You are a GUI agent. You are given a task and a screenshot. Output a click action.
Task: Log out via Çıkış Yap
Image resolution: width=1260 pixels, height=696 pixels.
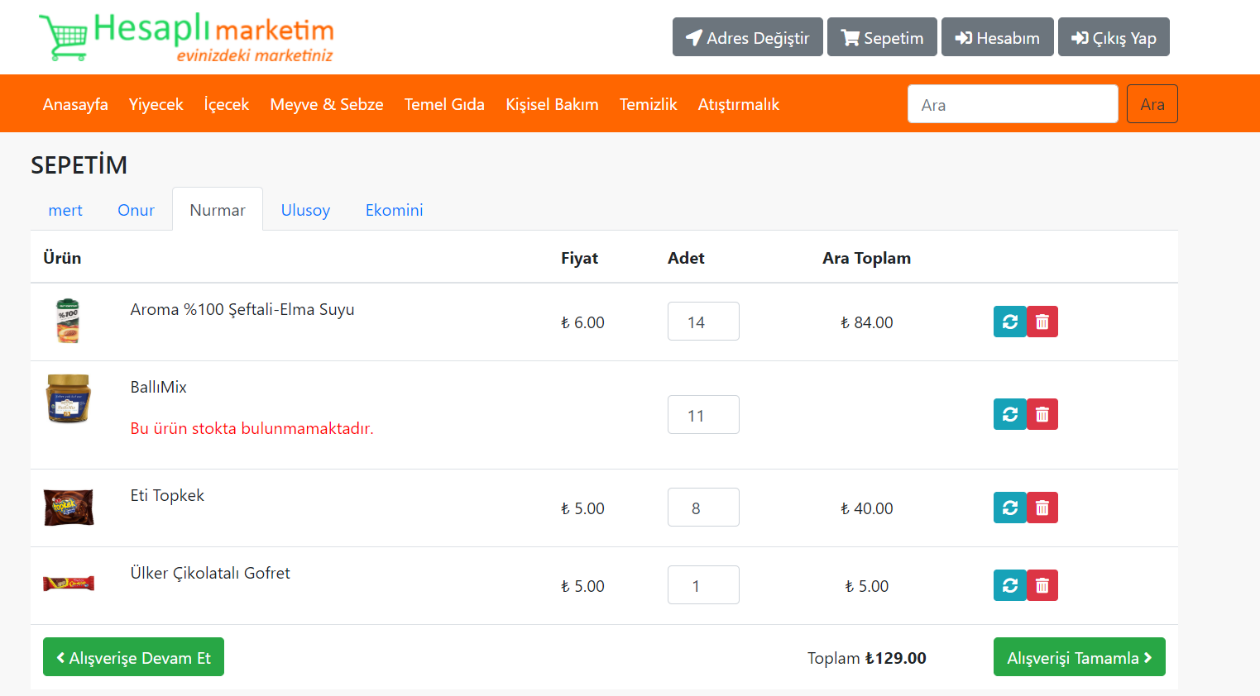click(x=1114, y=36)
